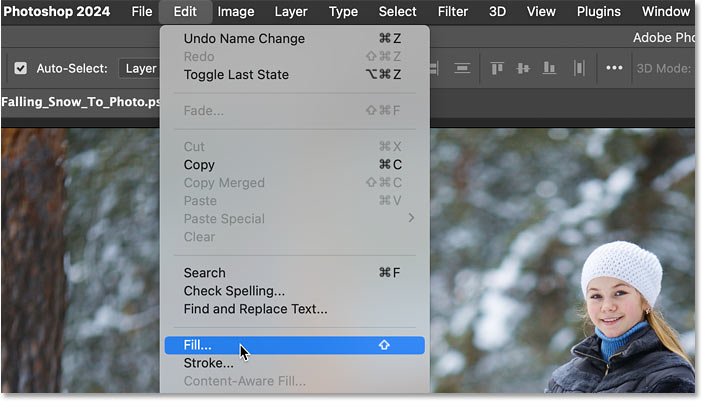Viewport: 703px width, 402px height.
Task: Open Find and Replace Text...
Action: pyautogui.click(x=255, y=309)
